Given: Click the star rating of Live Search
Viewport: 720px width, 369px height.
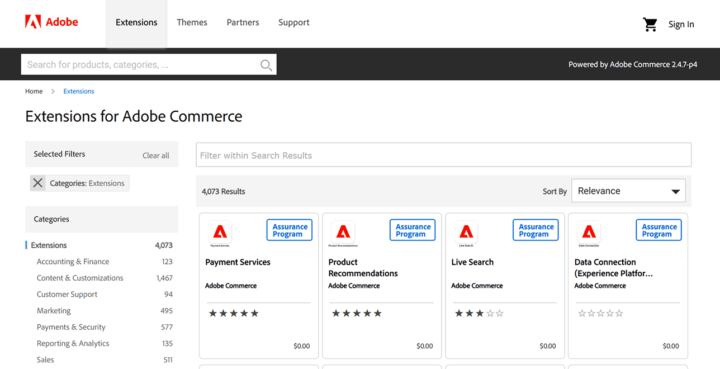Looking at the screenshot, I should point(479,313).
